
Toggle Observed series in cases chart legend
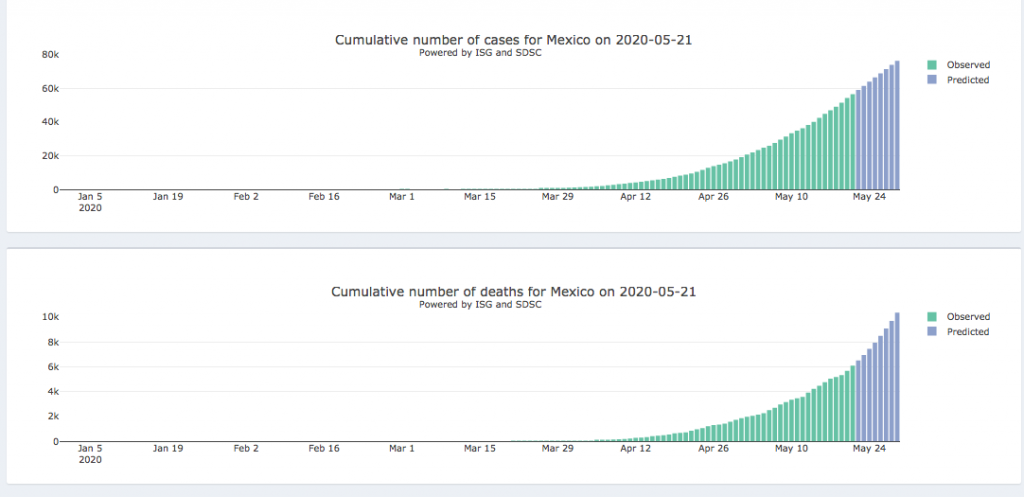pos(967,65)
